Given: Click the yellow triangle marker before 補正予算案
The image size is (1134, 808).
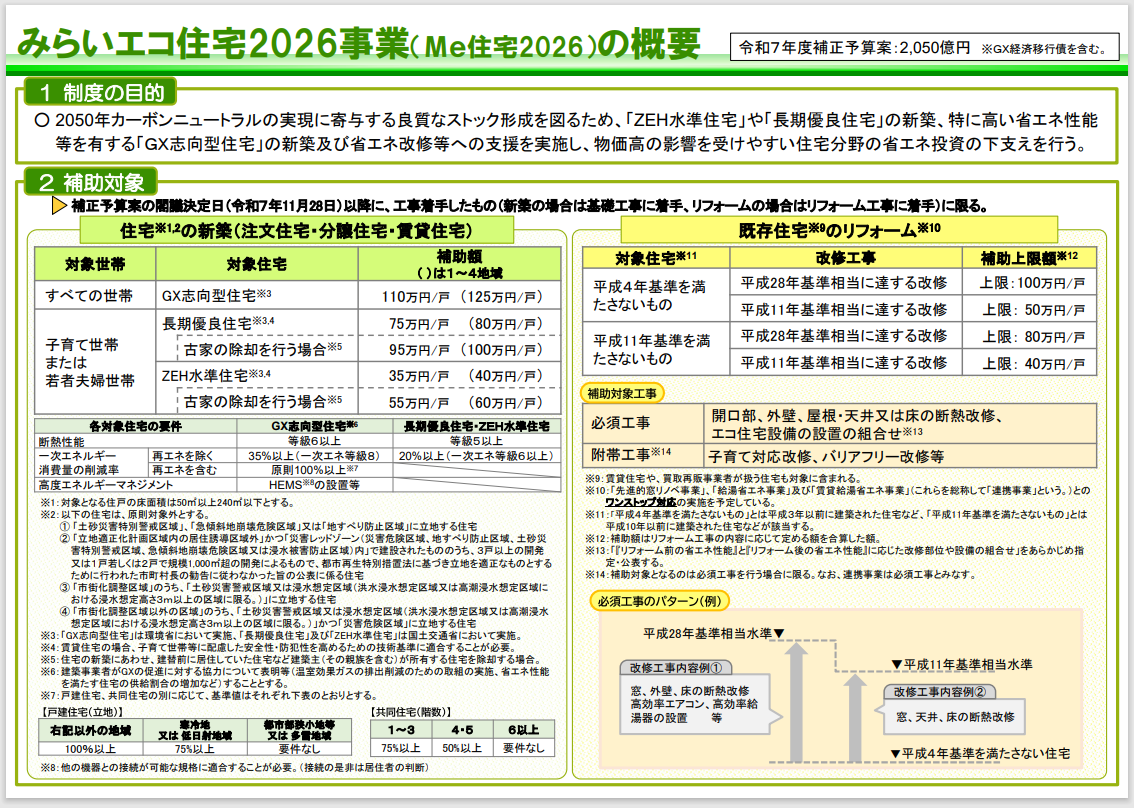Looking at the screenshot, I should pos(59,207).
